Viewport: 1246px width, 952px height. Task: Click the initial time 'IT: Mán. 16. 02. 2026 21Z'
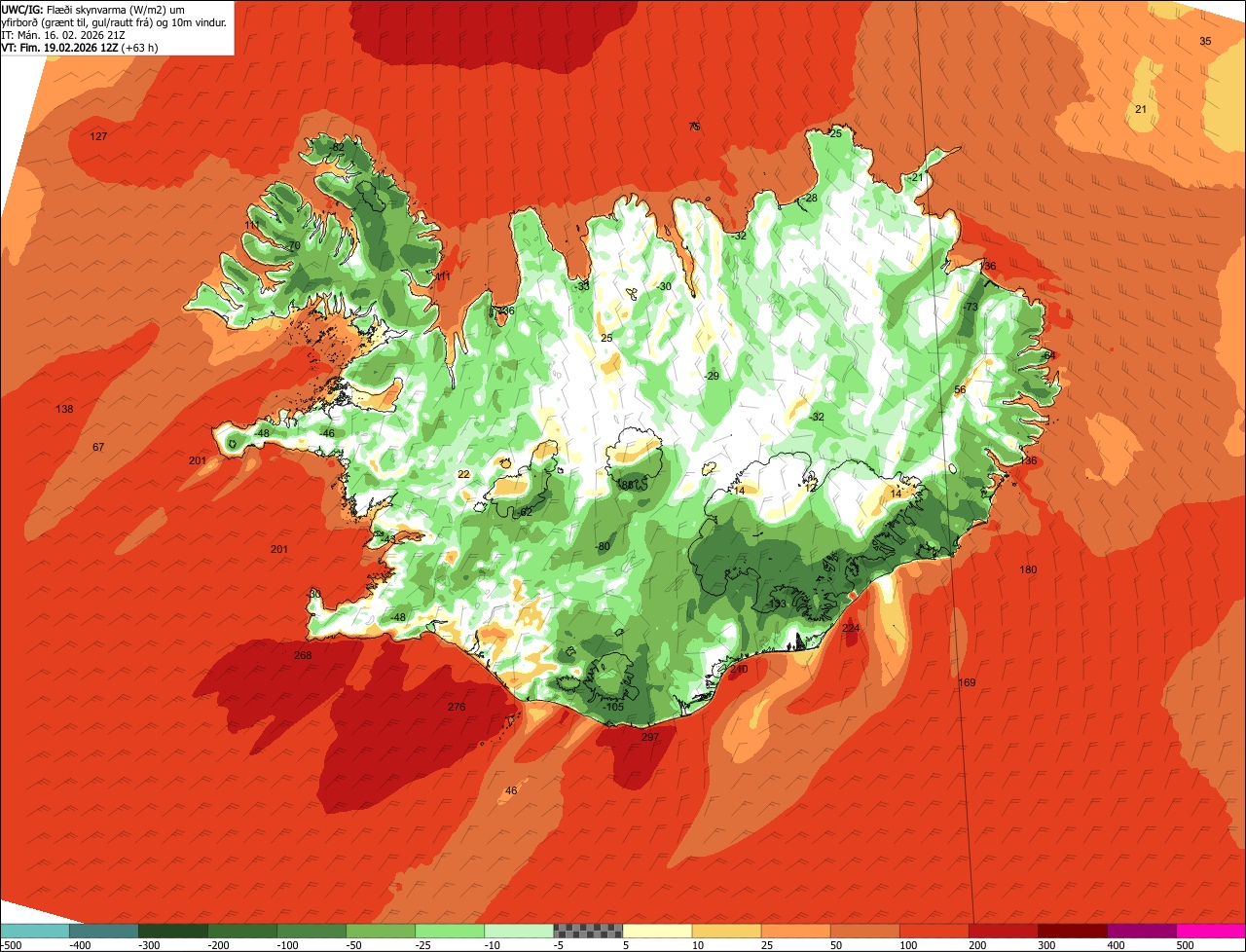(x=65, y=34)
